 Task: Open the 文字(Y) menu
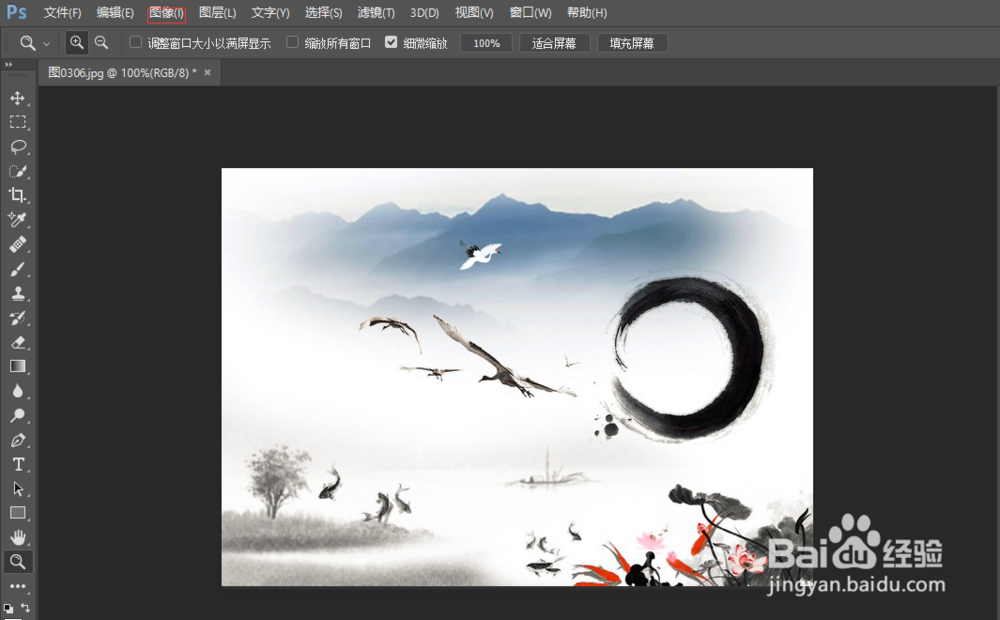[x=270, y=13]
